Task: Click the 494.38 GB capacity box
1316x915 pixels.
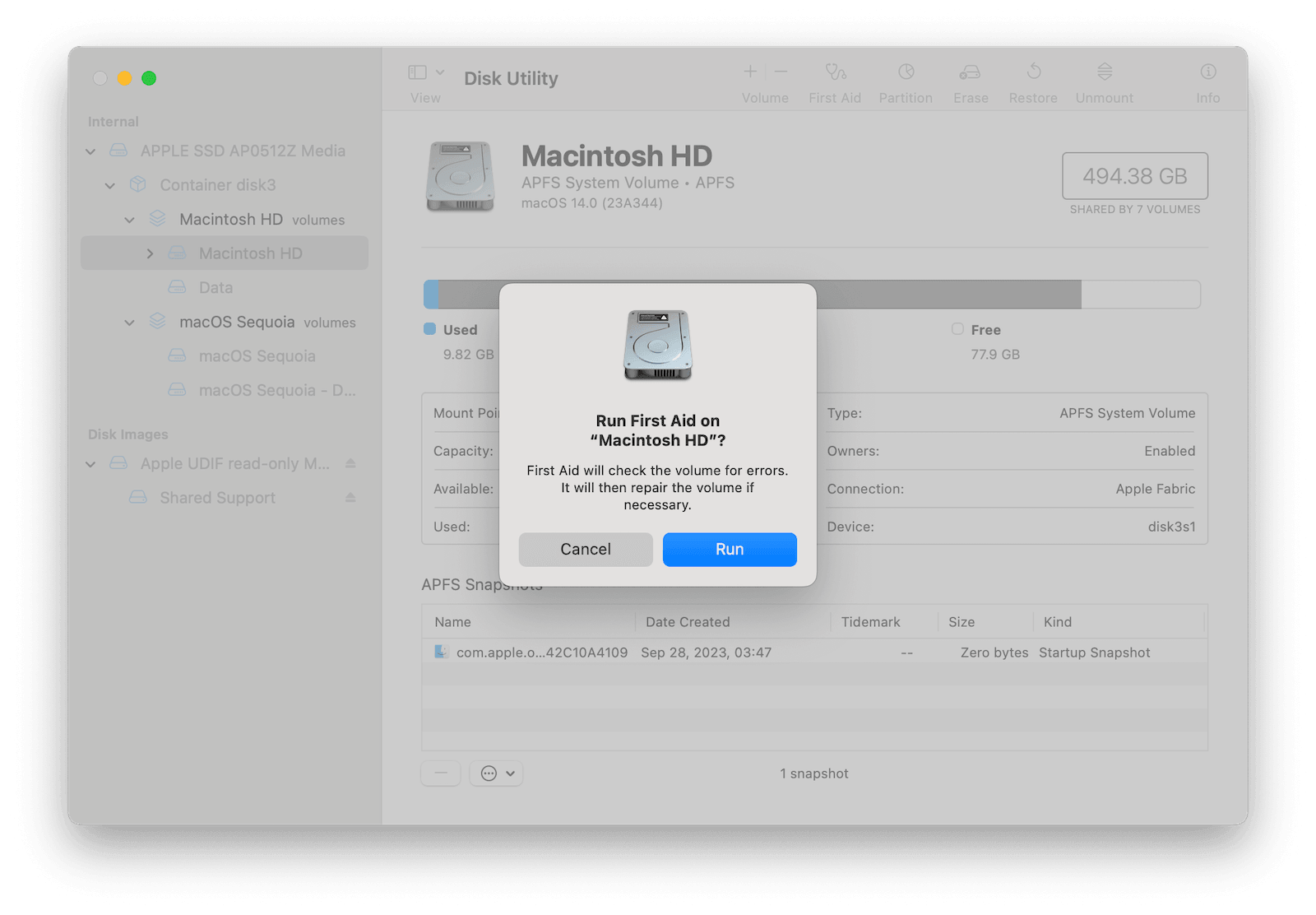Action: (x=1135, y=176)
